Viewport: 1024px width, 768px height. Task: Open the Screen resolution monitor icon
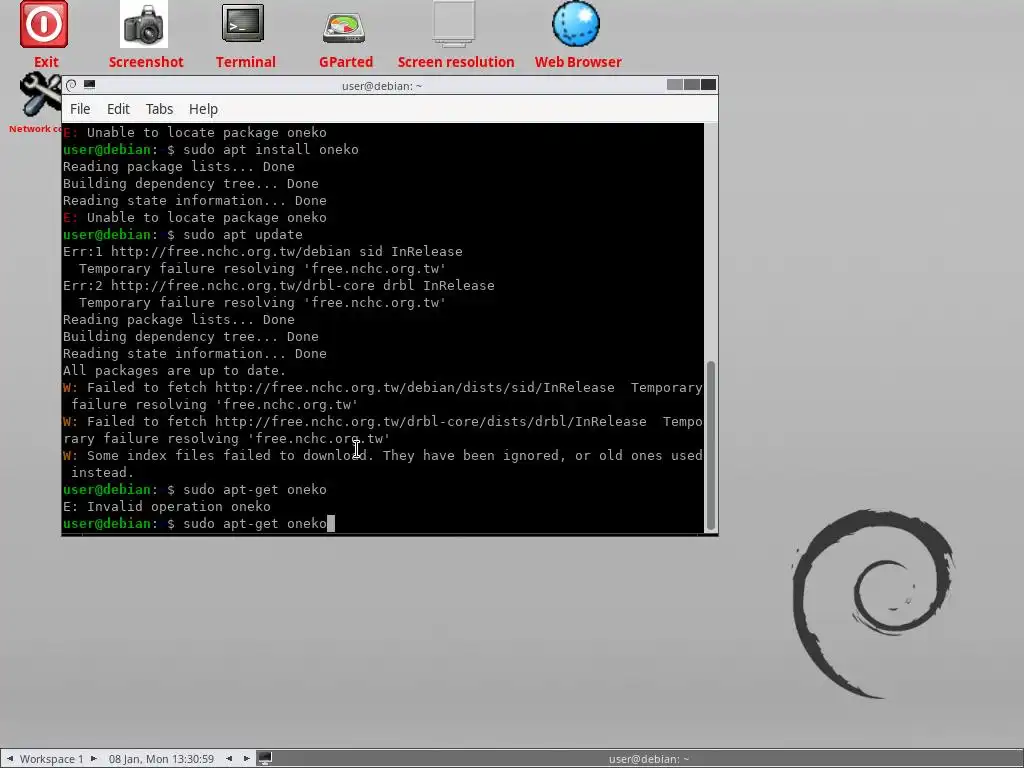point(454,24)
